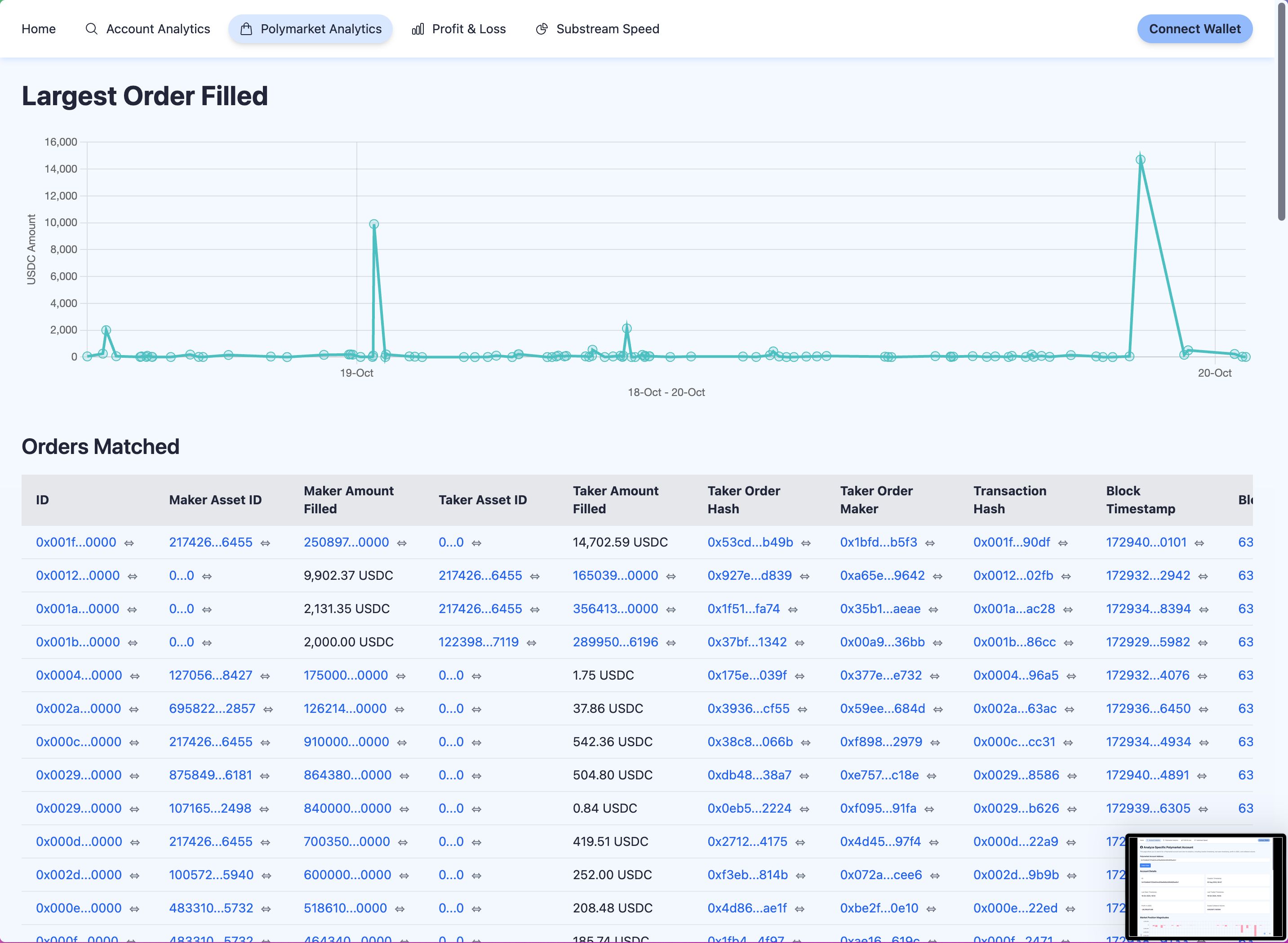Expand taker order maker 0x1bfd...b5f3 arrows icon
This screenshot has height=943, width=1288.
click(x=930, y=543)
